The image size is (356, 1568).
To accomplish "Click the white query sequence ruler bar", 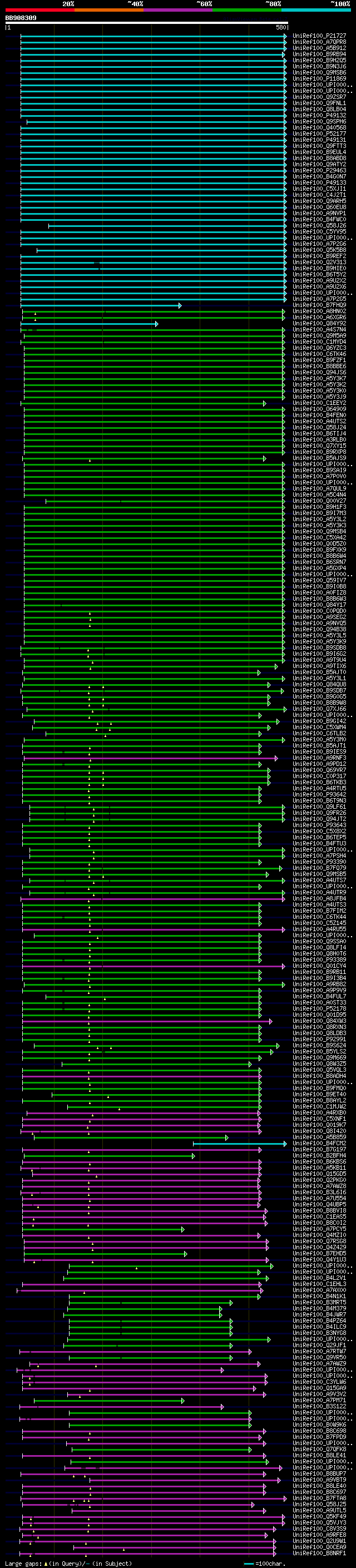I will [147, 22].
